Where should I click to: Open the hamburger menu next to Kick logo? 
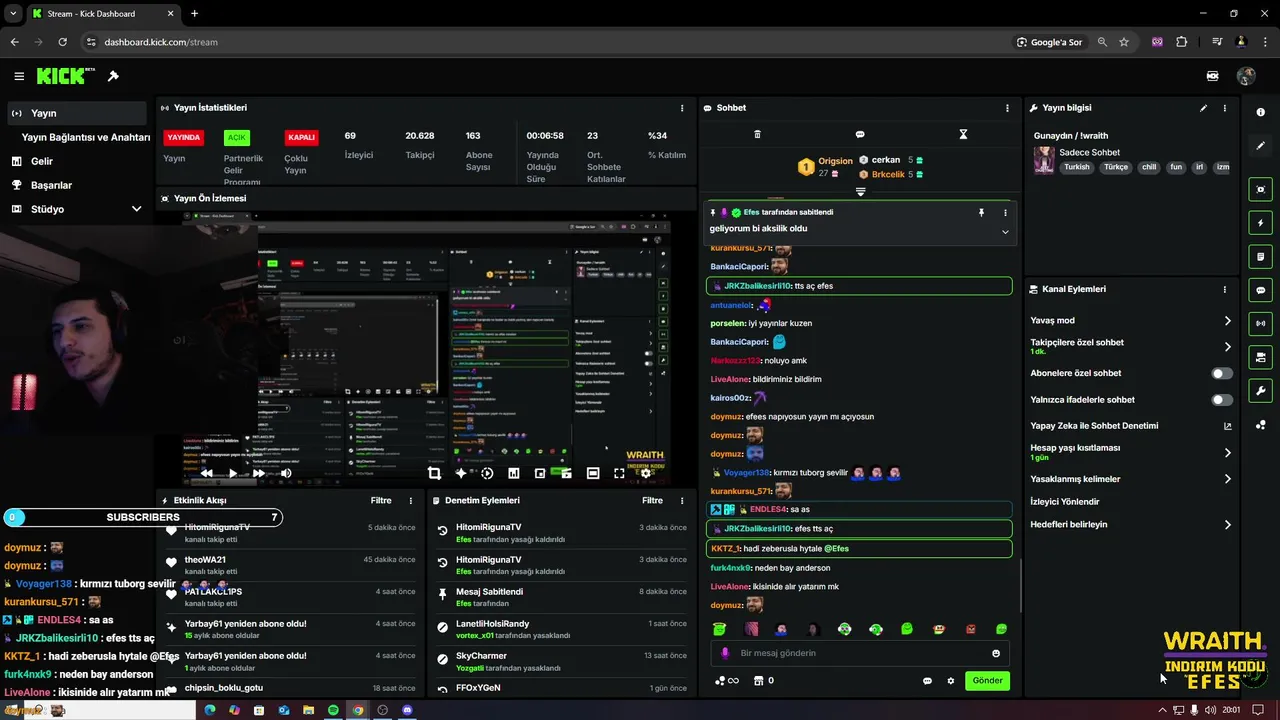coord(19,76)
